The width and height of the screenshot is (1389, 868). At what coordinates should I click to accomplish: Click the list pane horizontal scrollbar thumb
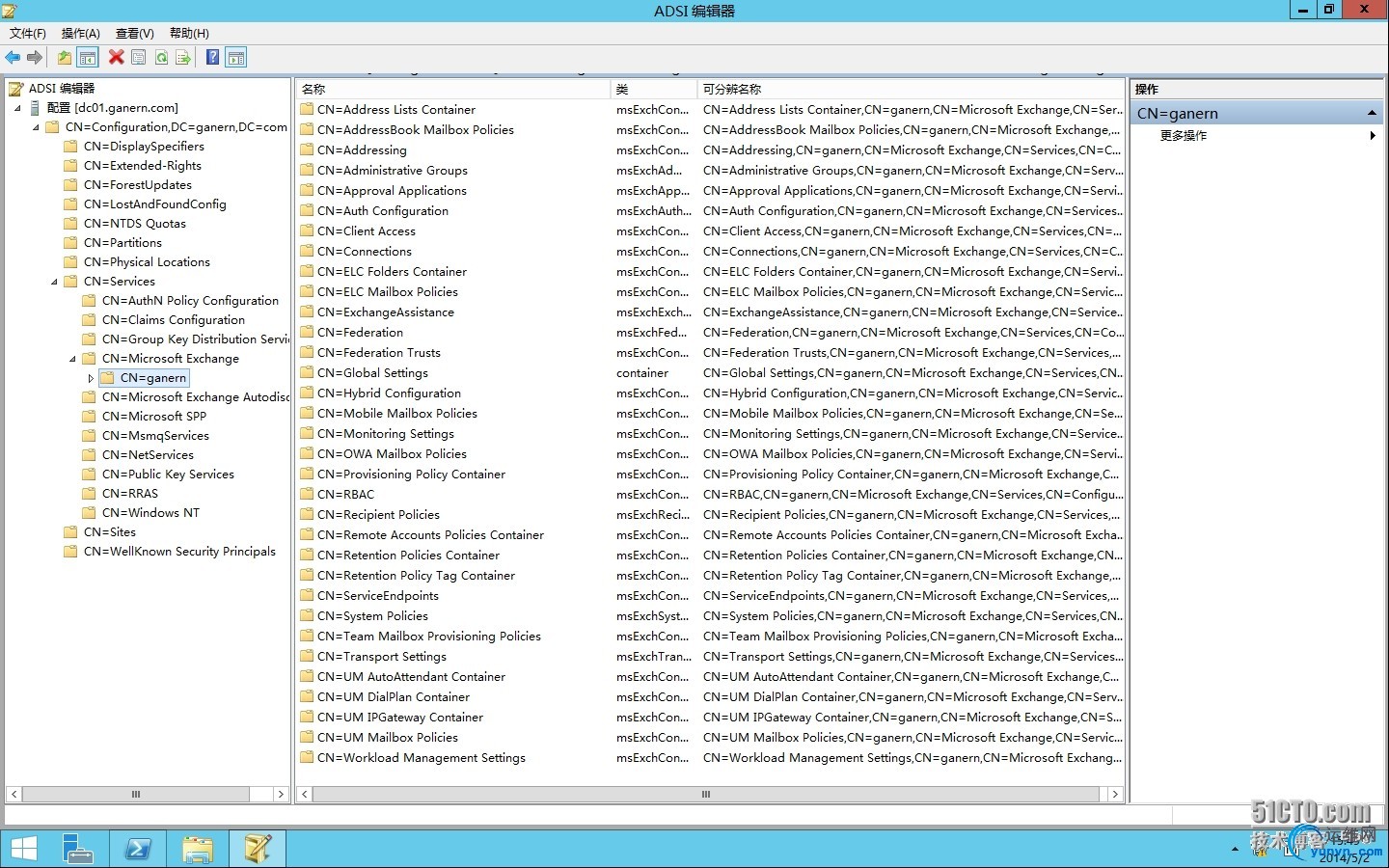click(706, 794)
